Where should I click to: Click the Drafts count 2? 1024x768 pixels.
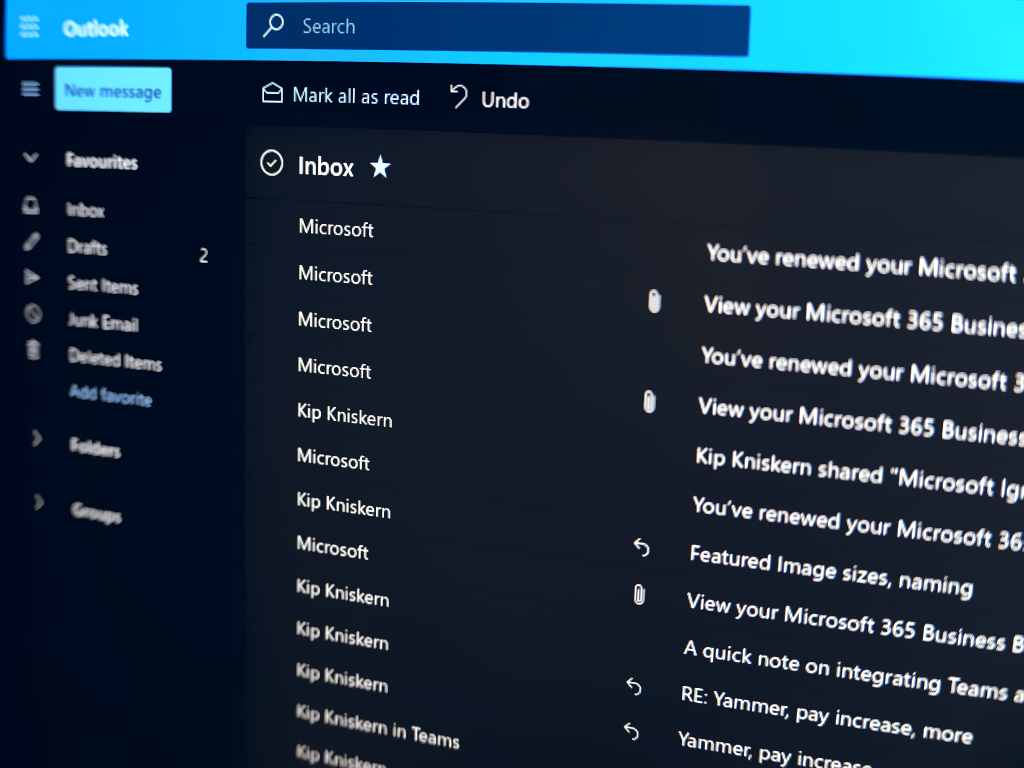204,255
